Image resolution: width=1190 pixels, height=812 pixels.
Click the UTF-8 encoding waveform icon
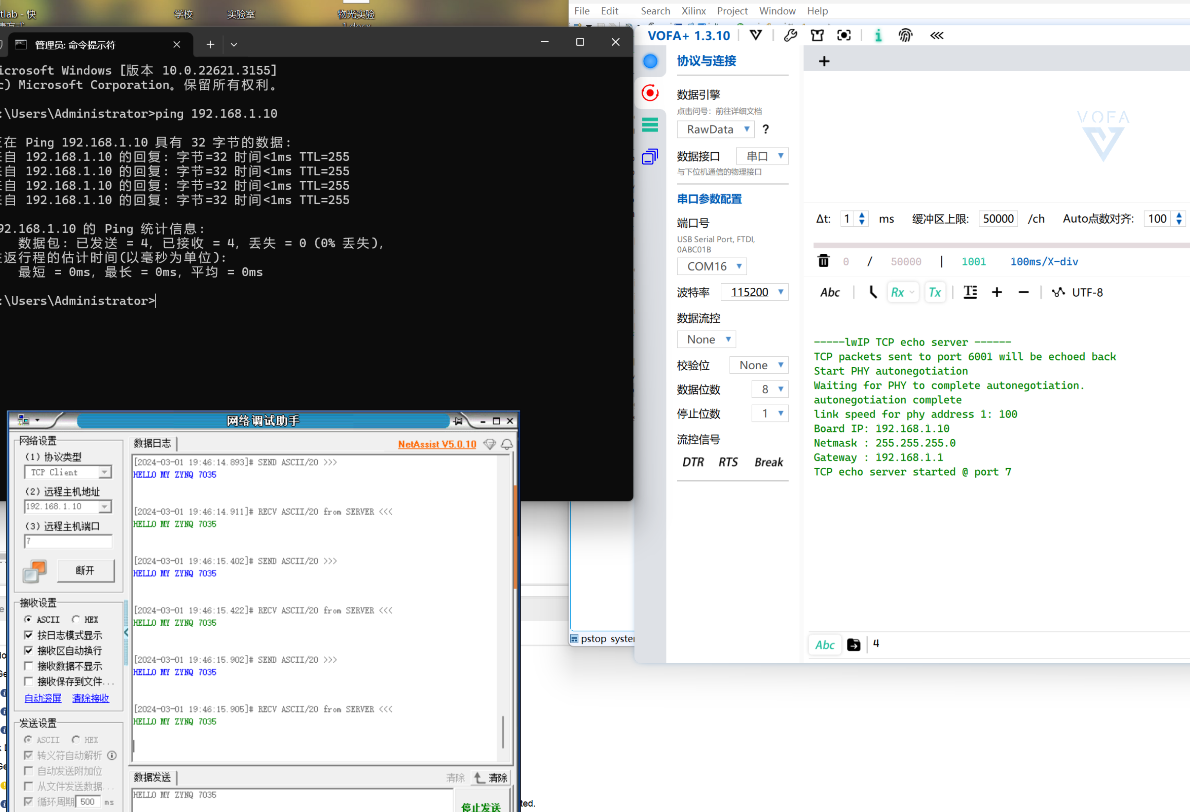tap(1058, 292)
